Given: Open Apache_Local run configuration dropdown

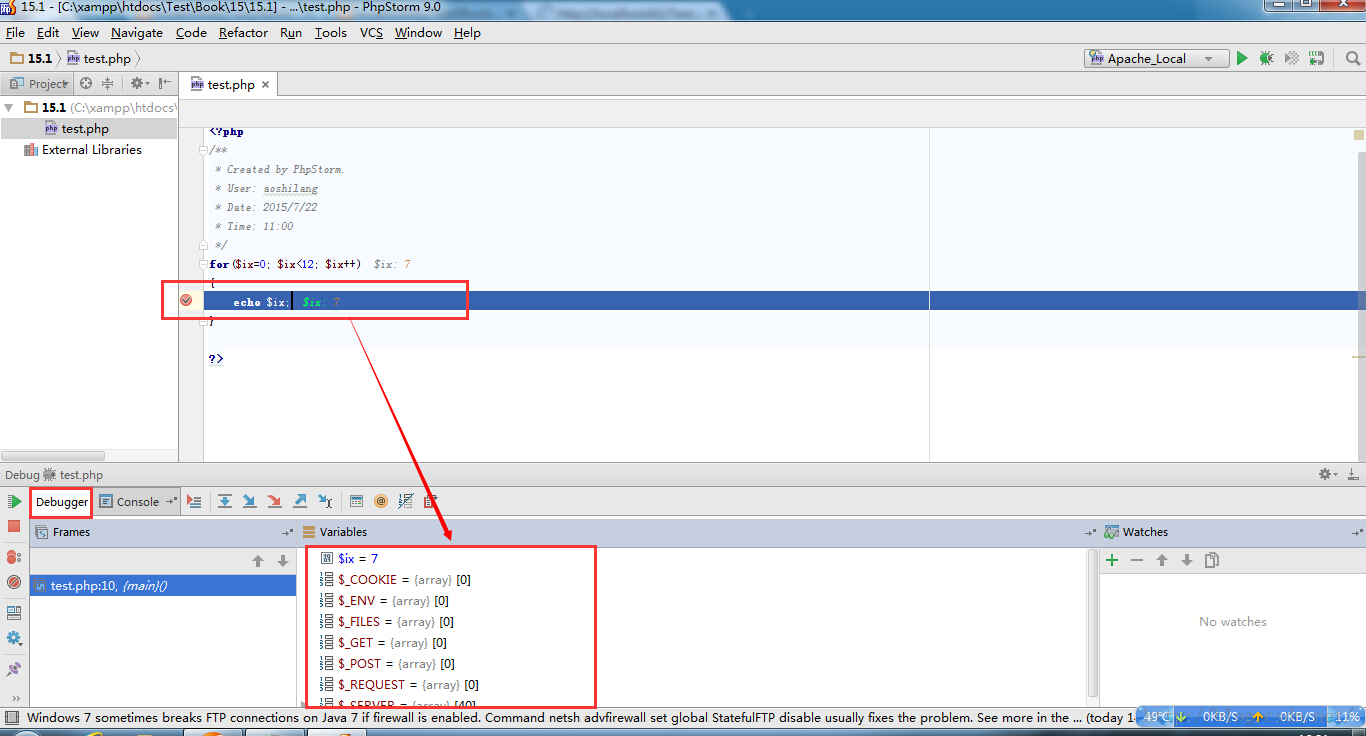Looking at the screenshot, I should [x=1156, y=59].
